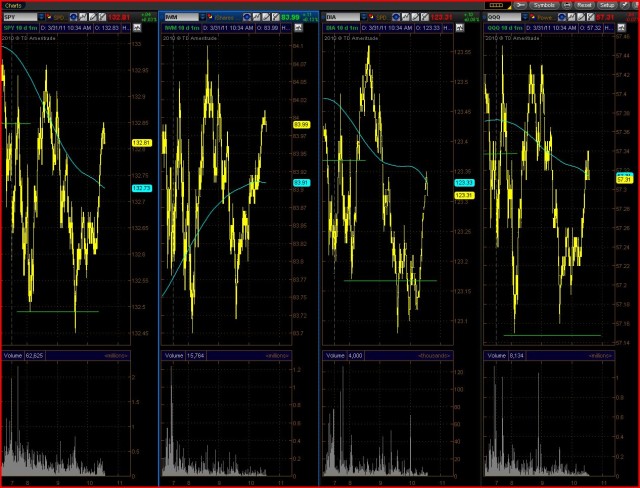Viewport: 640px width, 488px height.
Task: Click the blue circular icon in QQQ toolbar
Action: pos(562,17)
